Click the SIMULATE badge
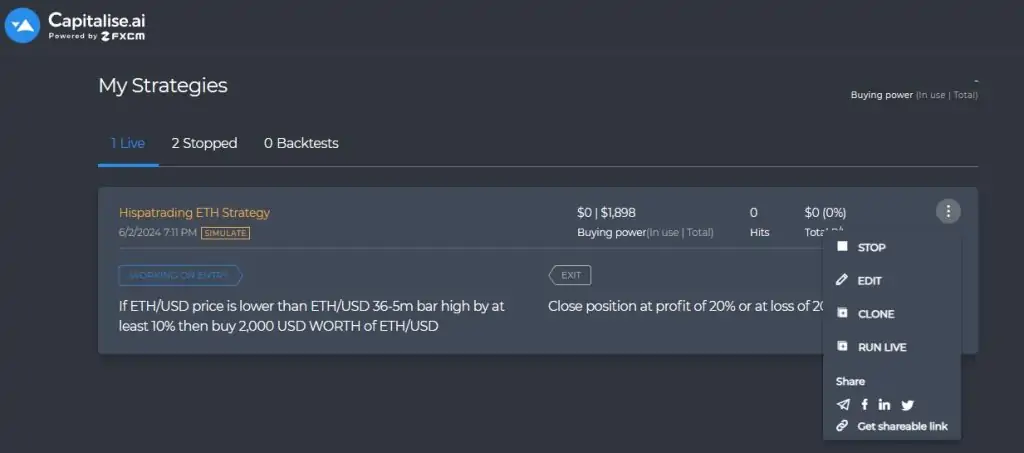The width and height of the screenshot is (1024, 453). coord(225,233)
